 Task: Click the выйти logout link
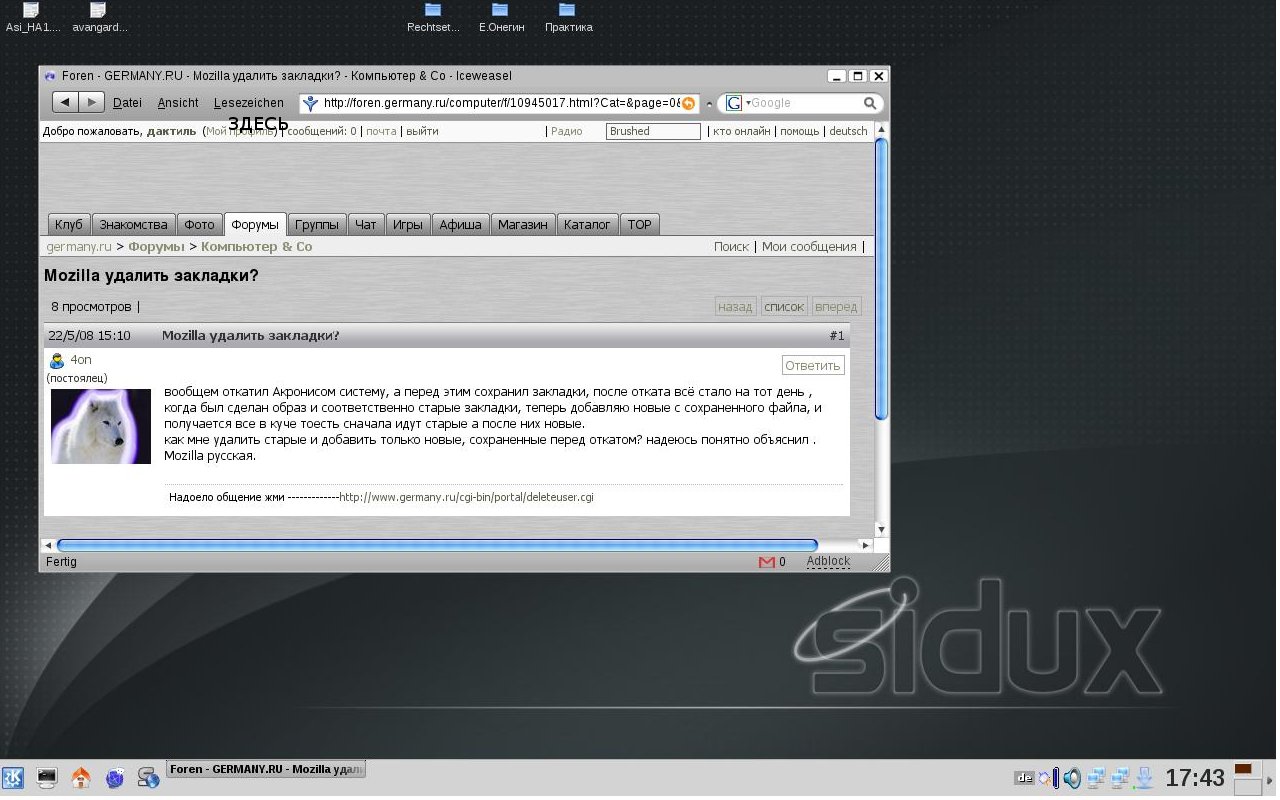pyautogui.click(x=422, y=131)
